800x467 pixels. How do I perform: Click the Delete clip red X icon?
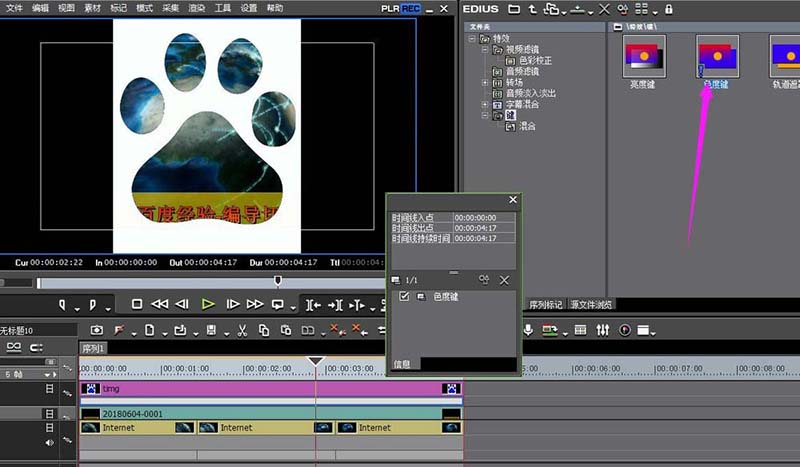point(337,330)
